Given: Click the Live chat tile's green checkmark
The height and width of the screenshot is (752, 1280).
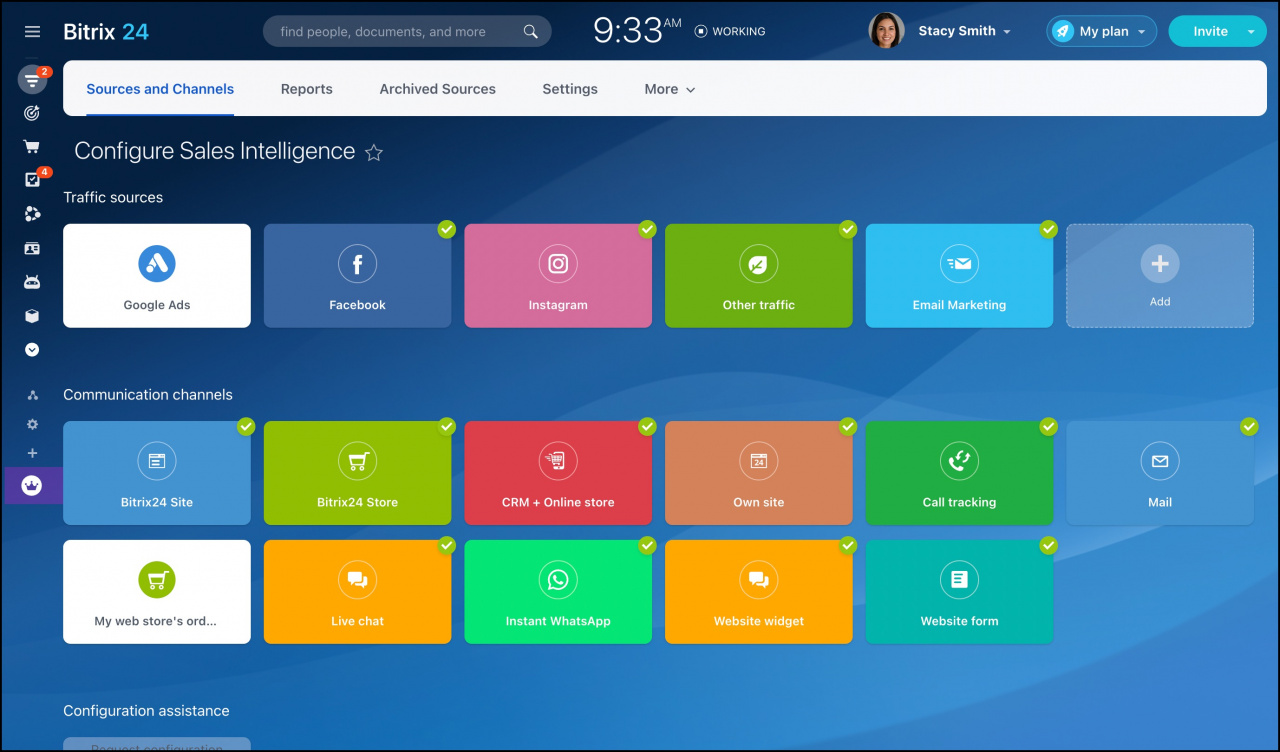Looking at the screenshot, I should click(447, 545).
